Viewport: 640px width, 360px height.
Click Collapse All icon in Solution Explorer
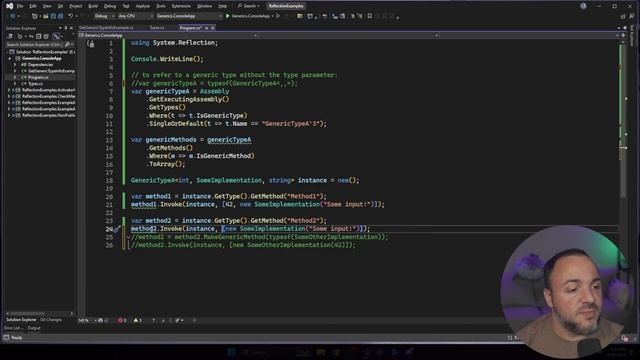point(39,36)
